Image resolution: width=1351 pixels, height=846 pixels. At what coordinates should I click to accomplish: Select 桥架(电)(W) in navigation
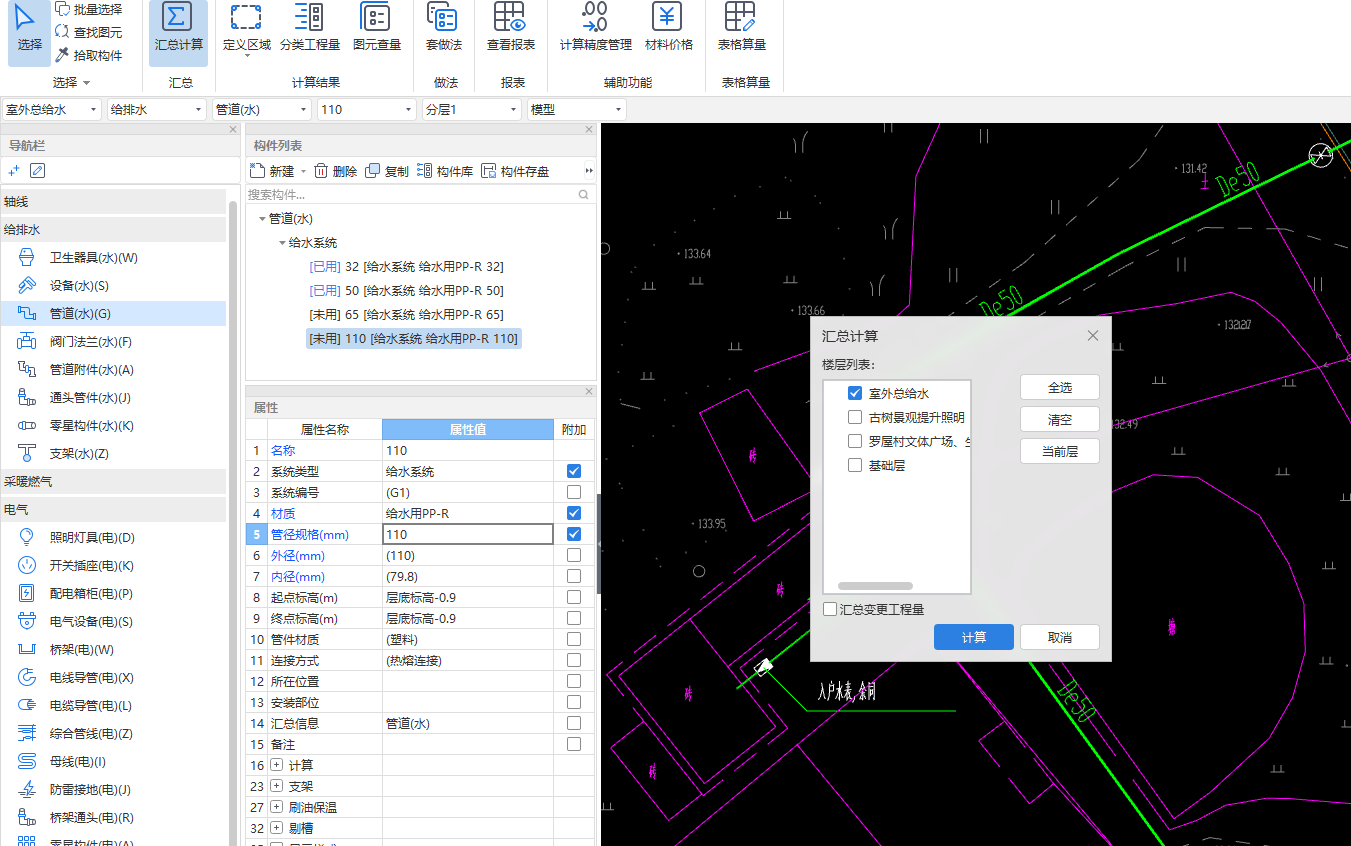click(113, 650)
